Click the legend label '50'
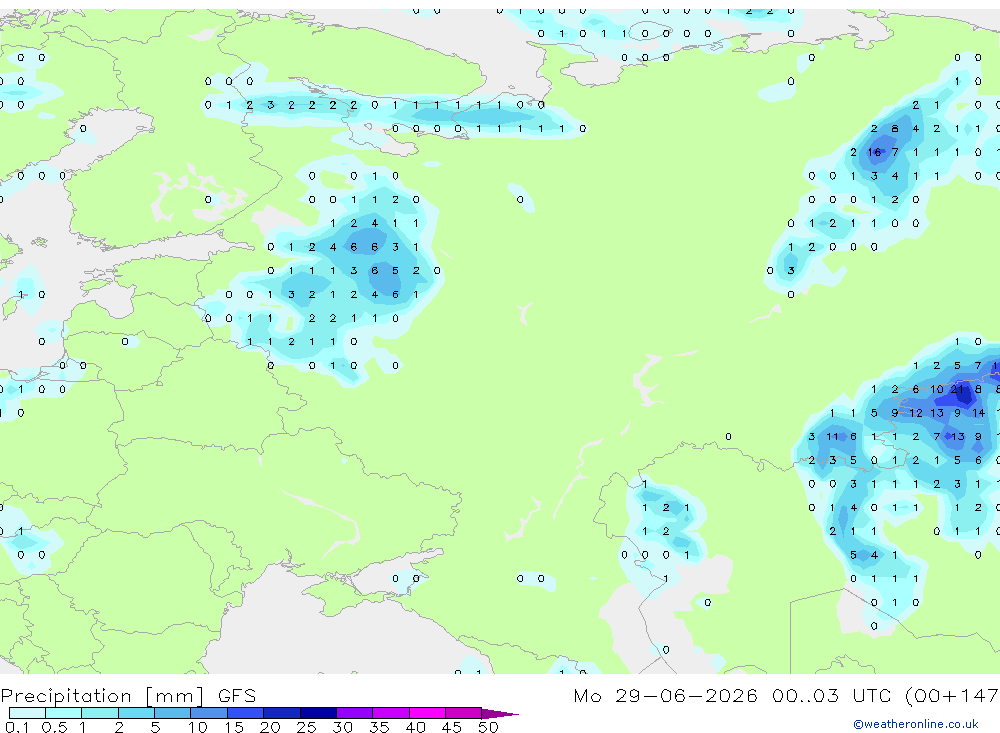The height and width of the screenshot is (733, 1000). coord(488,727)
